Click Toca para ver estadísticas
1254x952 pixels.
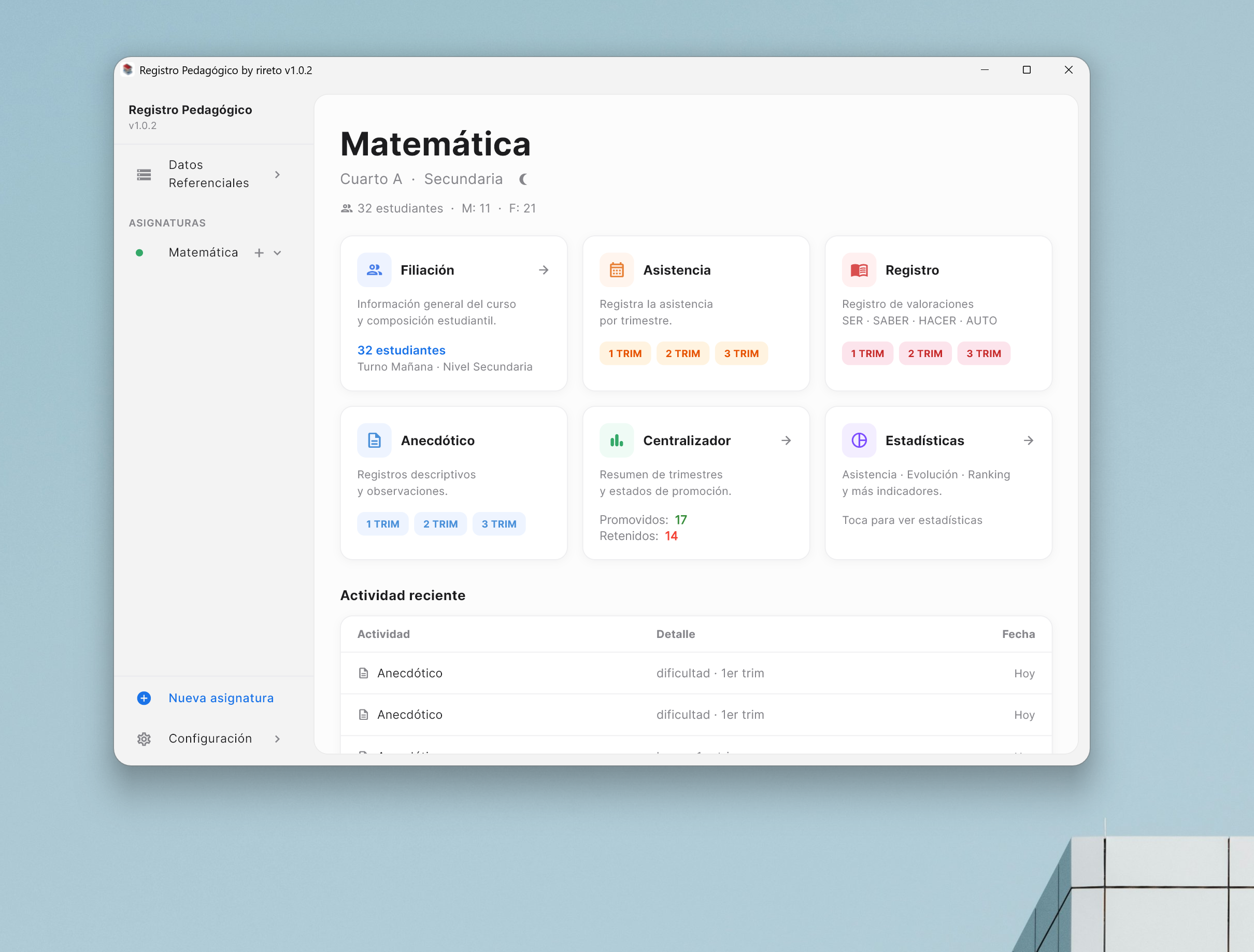912,520
